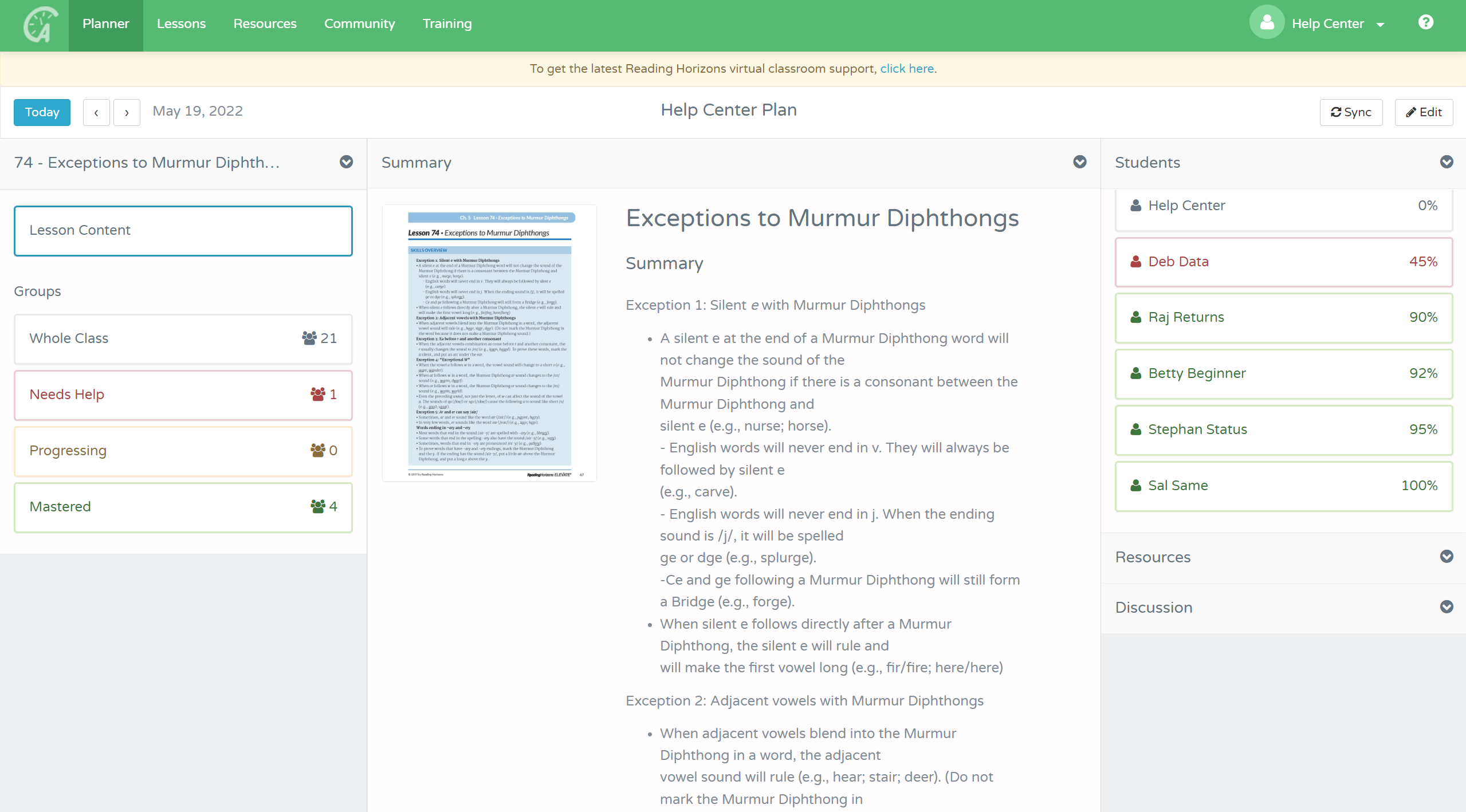Open the Lessons tab
The height and width of the screenshot is (812, 1466).
point(181,24)
